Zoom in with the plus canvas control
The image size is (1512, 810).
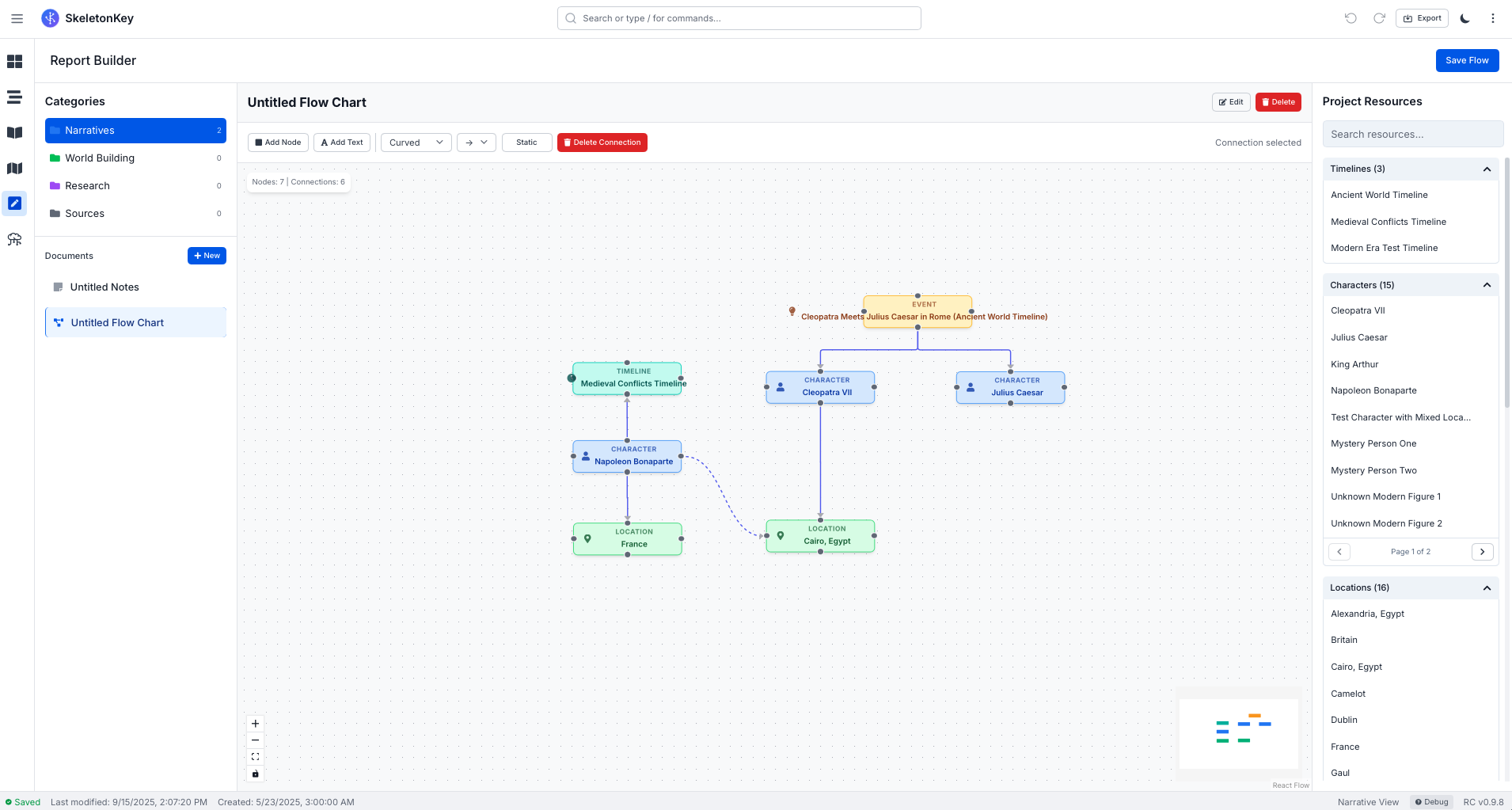click(x=255, y=723)
